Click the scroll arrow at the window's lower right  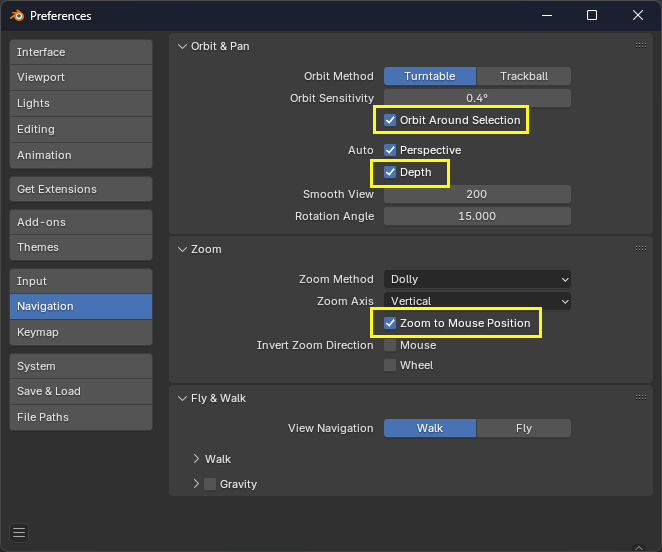coord(639,547)
